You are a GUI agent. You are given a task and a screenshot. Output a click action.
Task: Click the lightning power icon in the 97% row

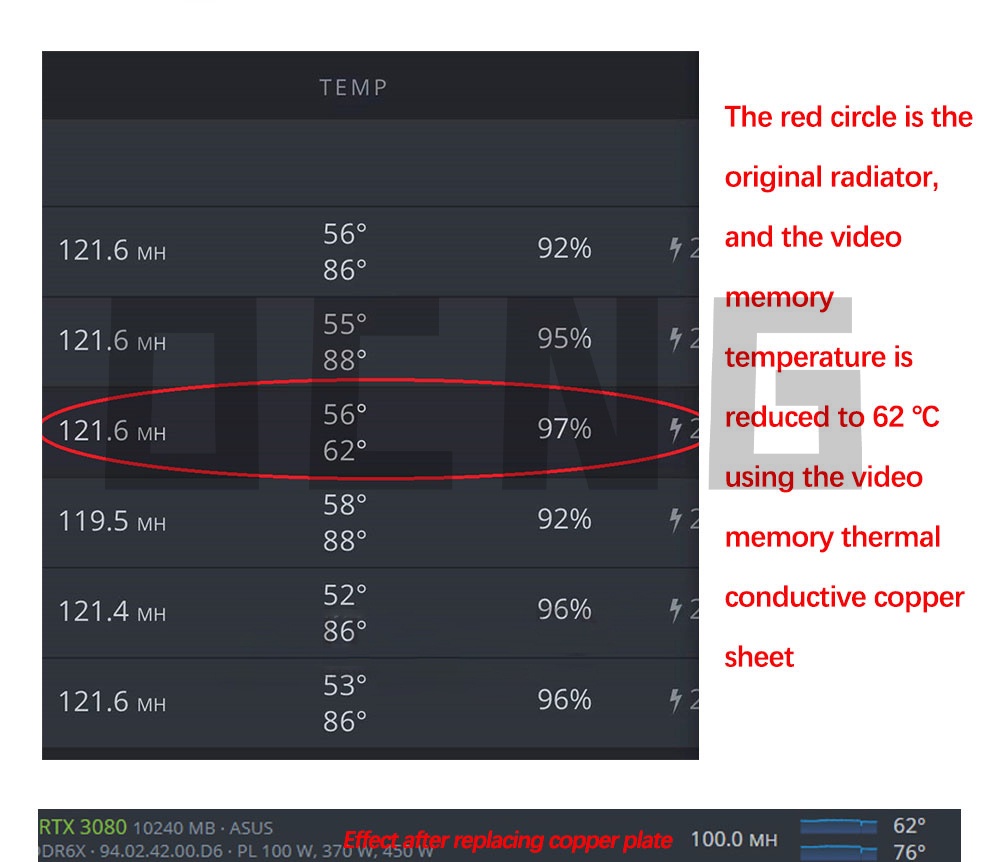coord(676,430)
